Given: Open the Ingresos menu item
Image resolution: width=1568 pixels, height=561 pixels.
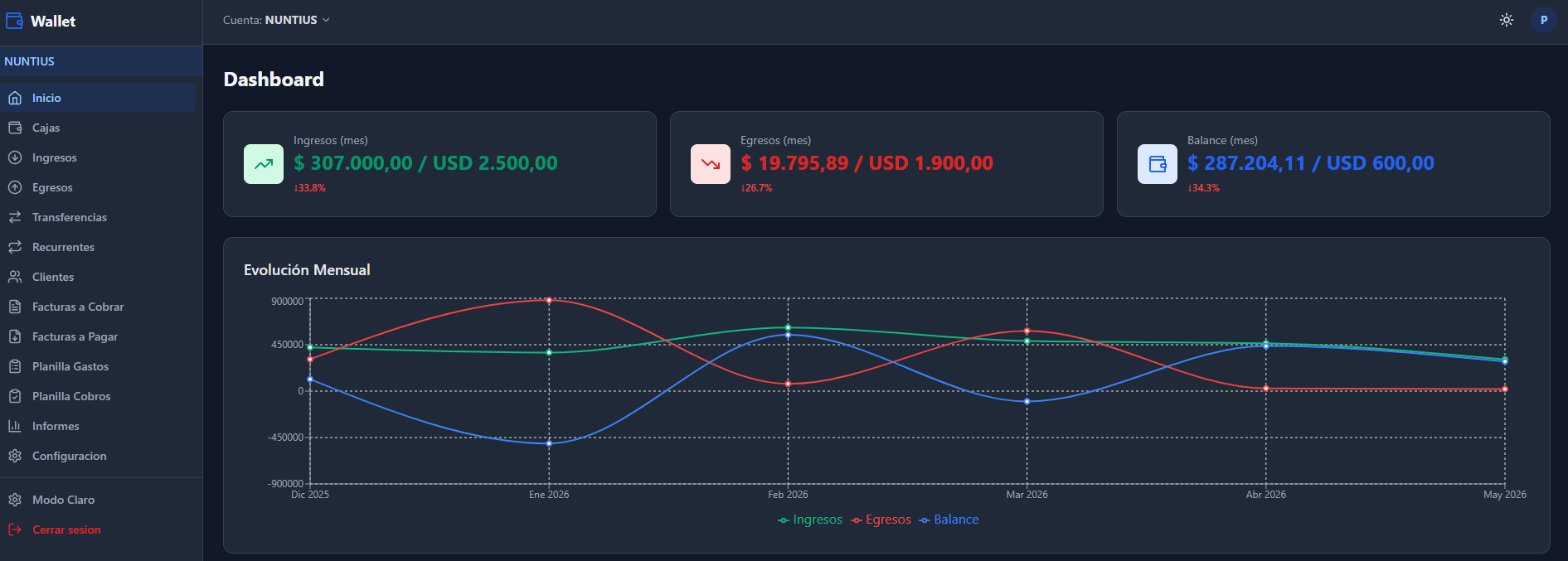Looking at the screenshot, I should pos(98,157).
